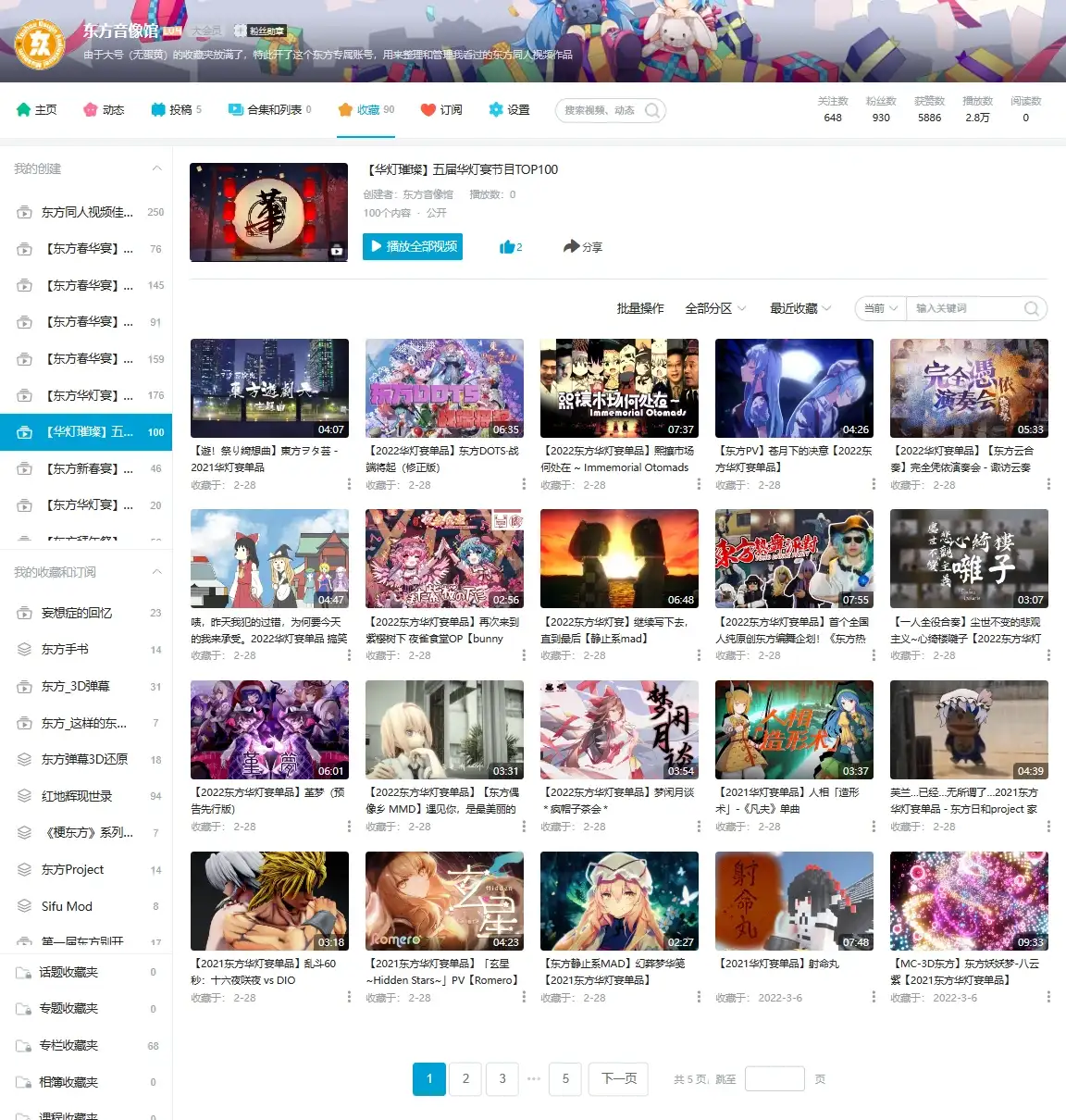Image resolution: width=1066 pixels, height=1120 pixels.
Task: Open more options for 射命丸 video
Action: point(873,997)
